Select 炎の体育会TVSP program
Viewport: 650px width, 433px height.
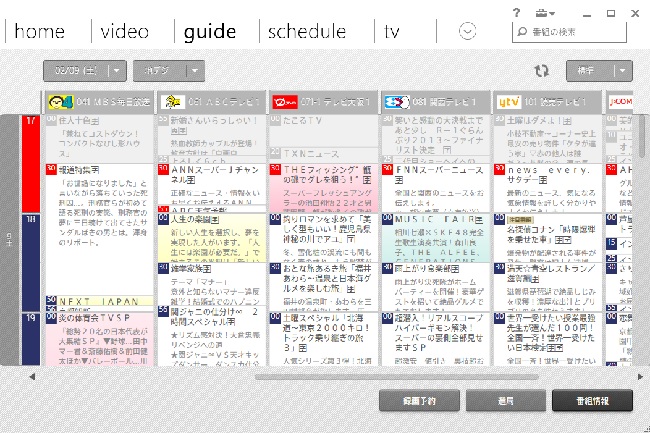pos(99,339)
